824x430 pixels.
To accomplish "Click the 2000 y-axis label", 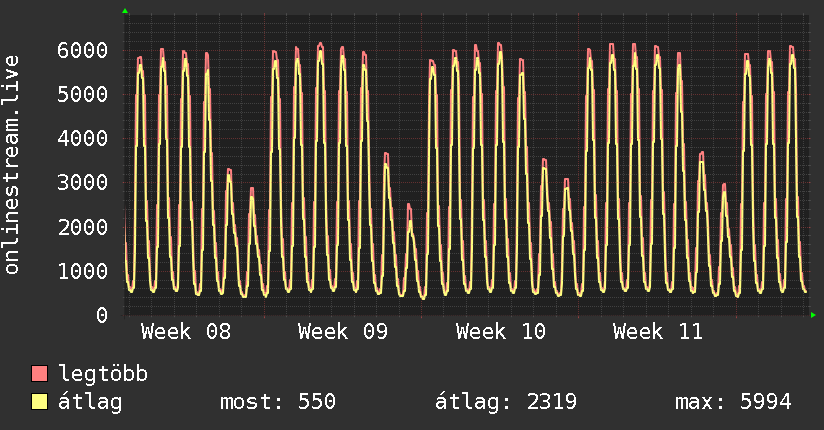I will tap(83, 227).
